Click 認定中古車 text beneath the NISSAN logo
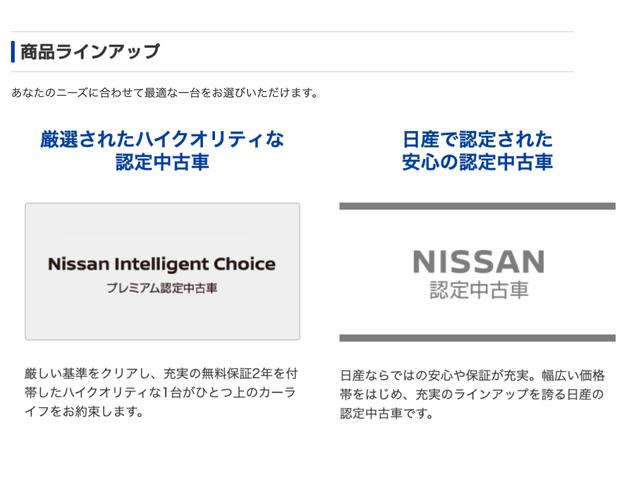 click(478, 291)
